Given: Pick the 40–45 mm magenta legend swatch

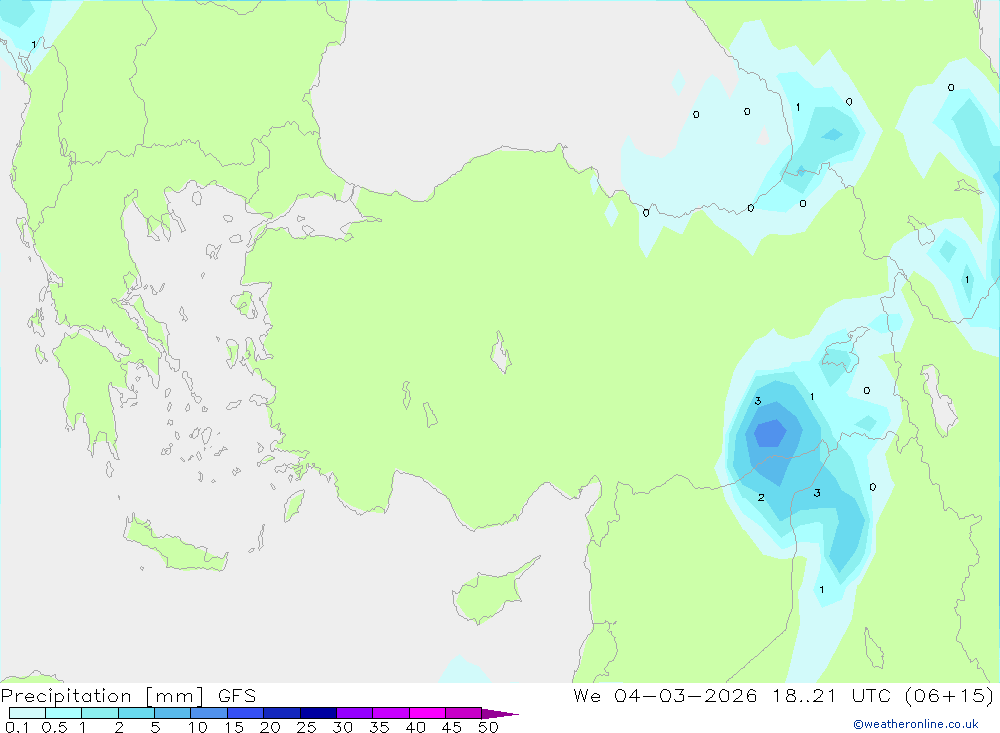Looking at the screenshot, I should 427,713.
